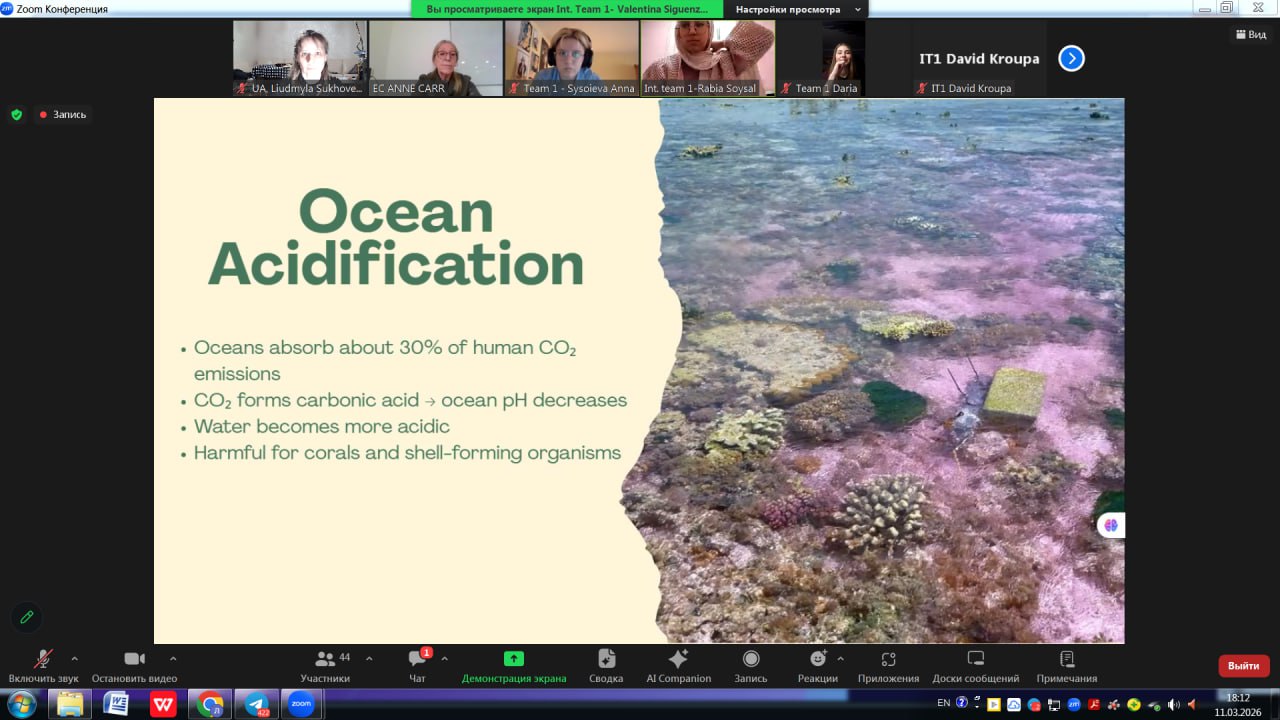This screenshot has width=1280, height=720.
Task: Open Reactions emoji menu
Action: pyautogui.click(x=818, y=659)
